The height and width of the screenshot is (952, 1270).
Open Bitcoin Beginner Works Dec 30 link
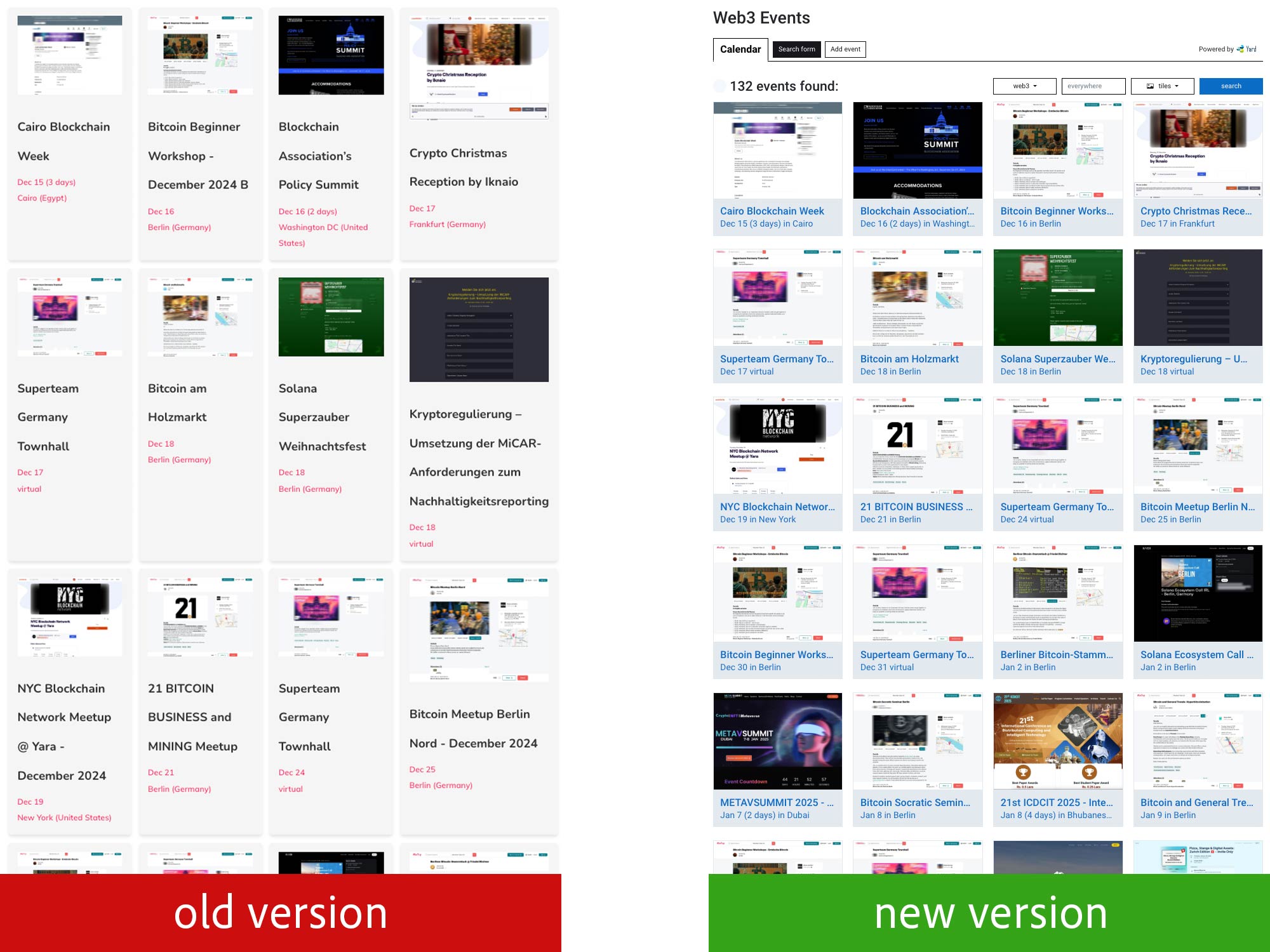[x=777, y=654]
